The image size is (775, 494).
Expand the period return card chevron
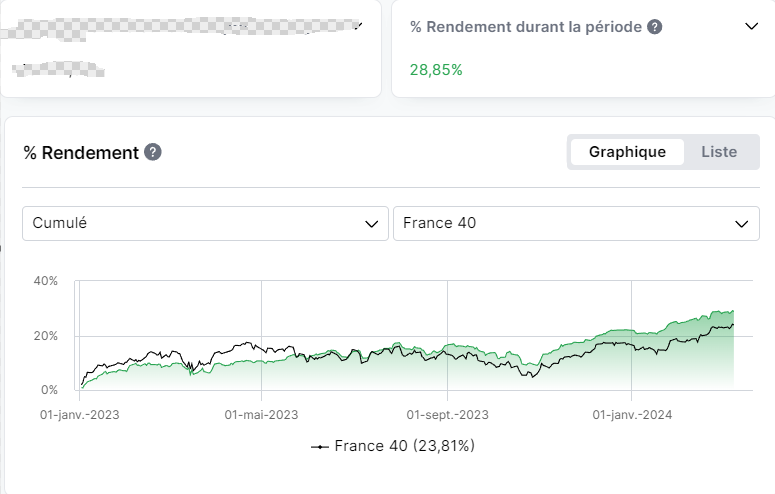tap(752, 27)
